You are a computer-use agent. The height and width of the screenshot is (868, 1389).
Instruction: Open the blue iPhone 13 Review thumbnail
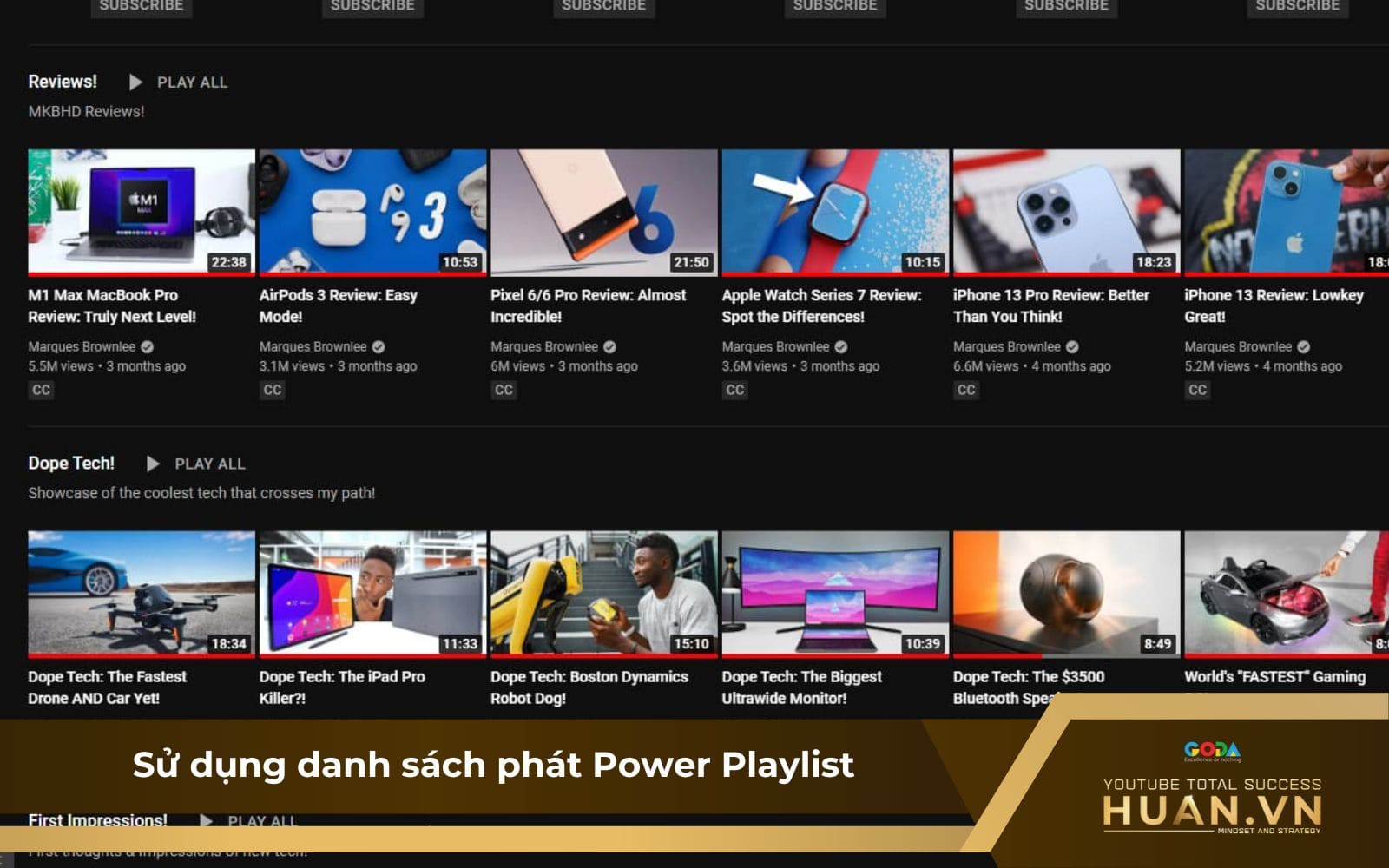click(x=1287, y=212)
